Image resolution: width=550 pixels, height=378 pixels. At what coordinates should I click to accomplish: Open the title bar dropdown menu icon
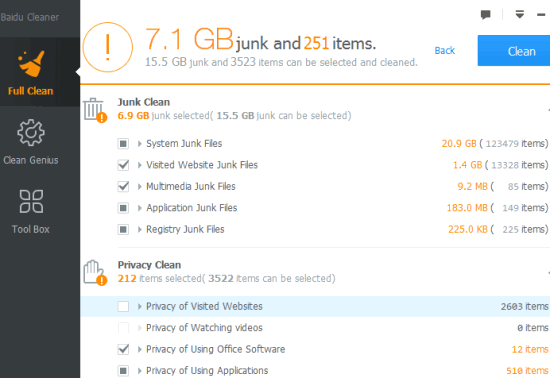coord(519,14)
